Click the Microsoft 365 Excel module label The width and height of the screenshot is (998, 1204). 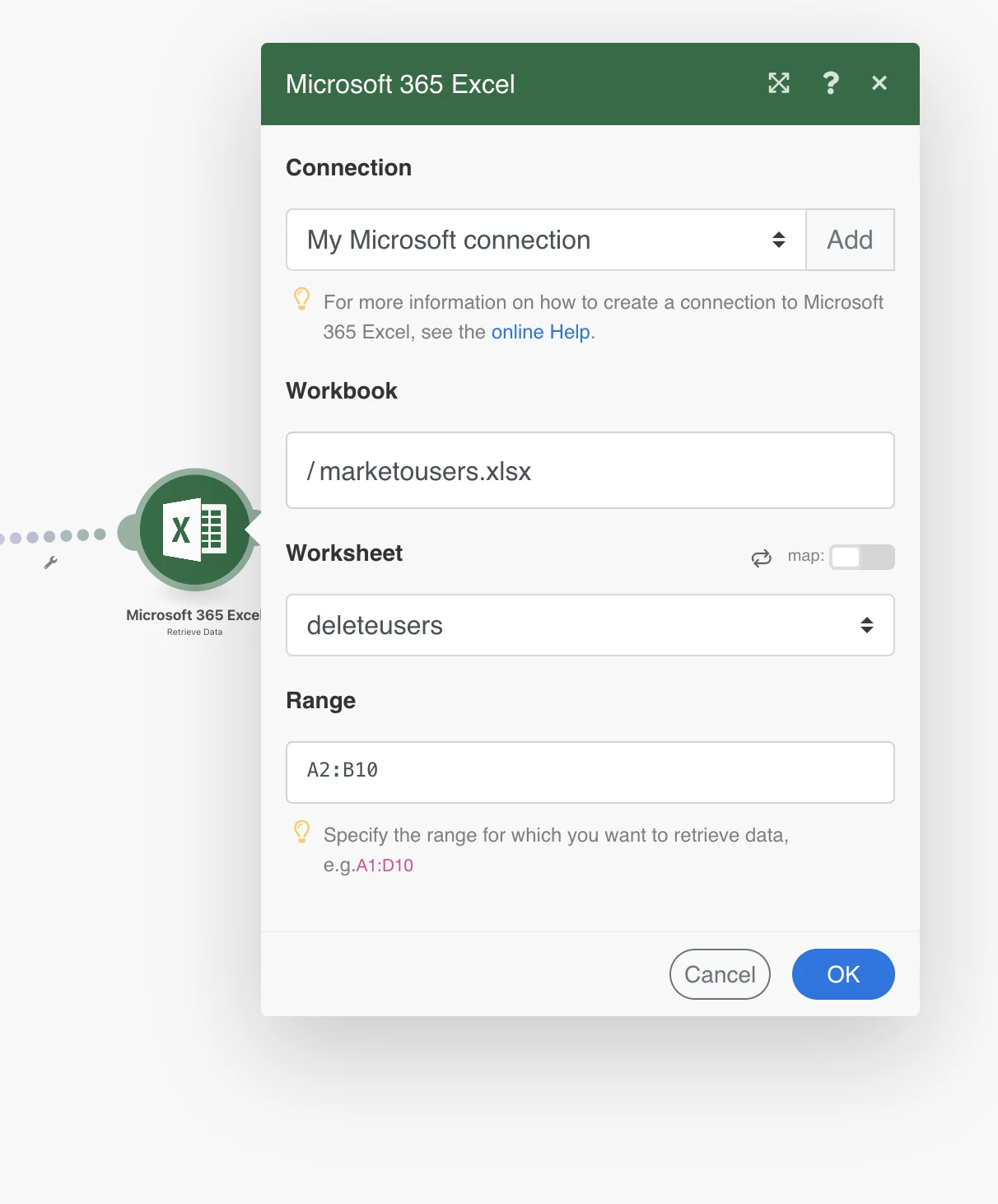tap(193, 615)
